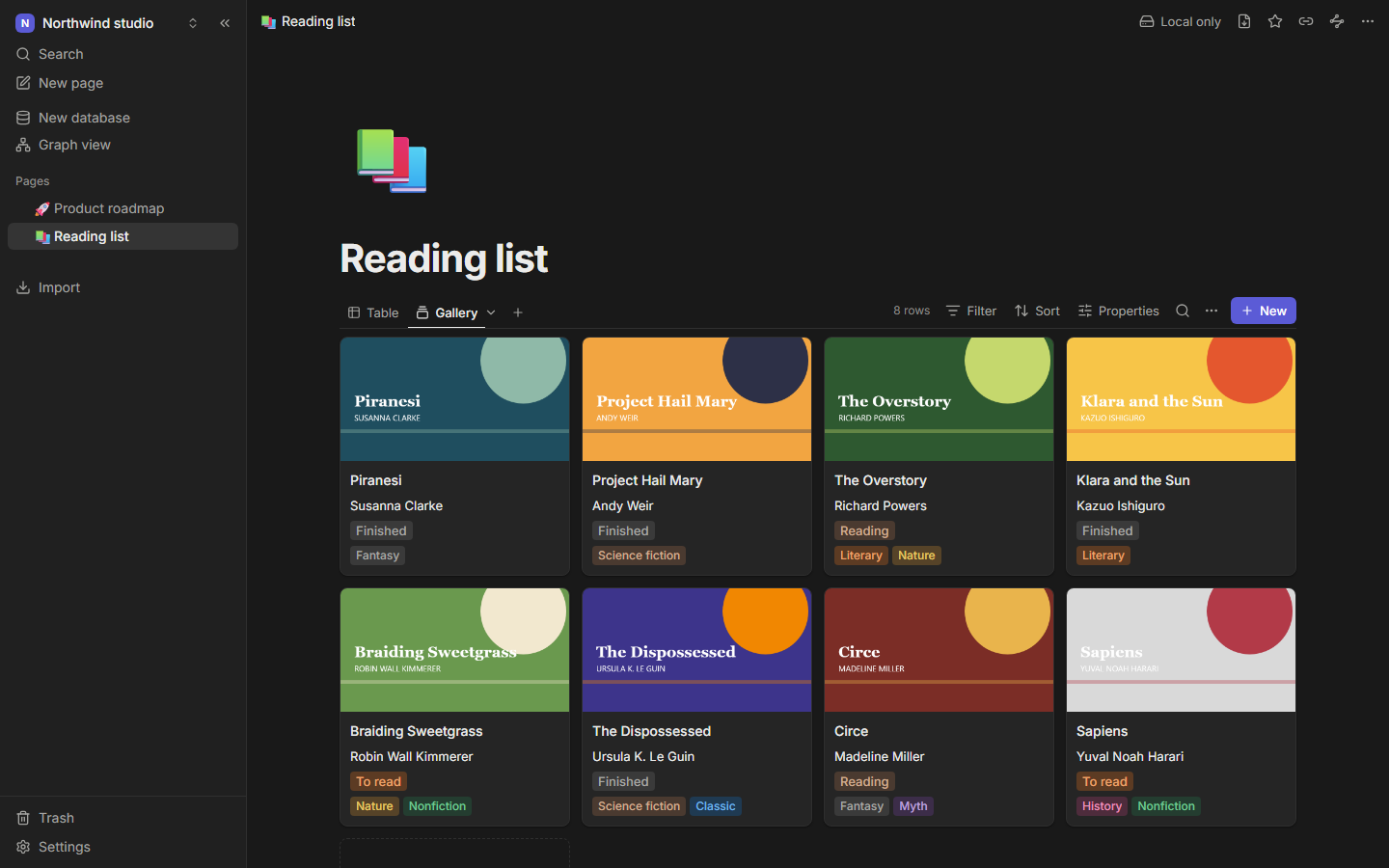Open the three-dot menu beside the New button
1389x868 pixels.
tap(1212, 311)
